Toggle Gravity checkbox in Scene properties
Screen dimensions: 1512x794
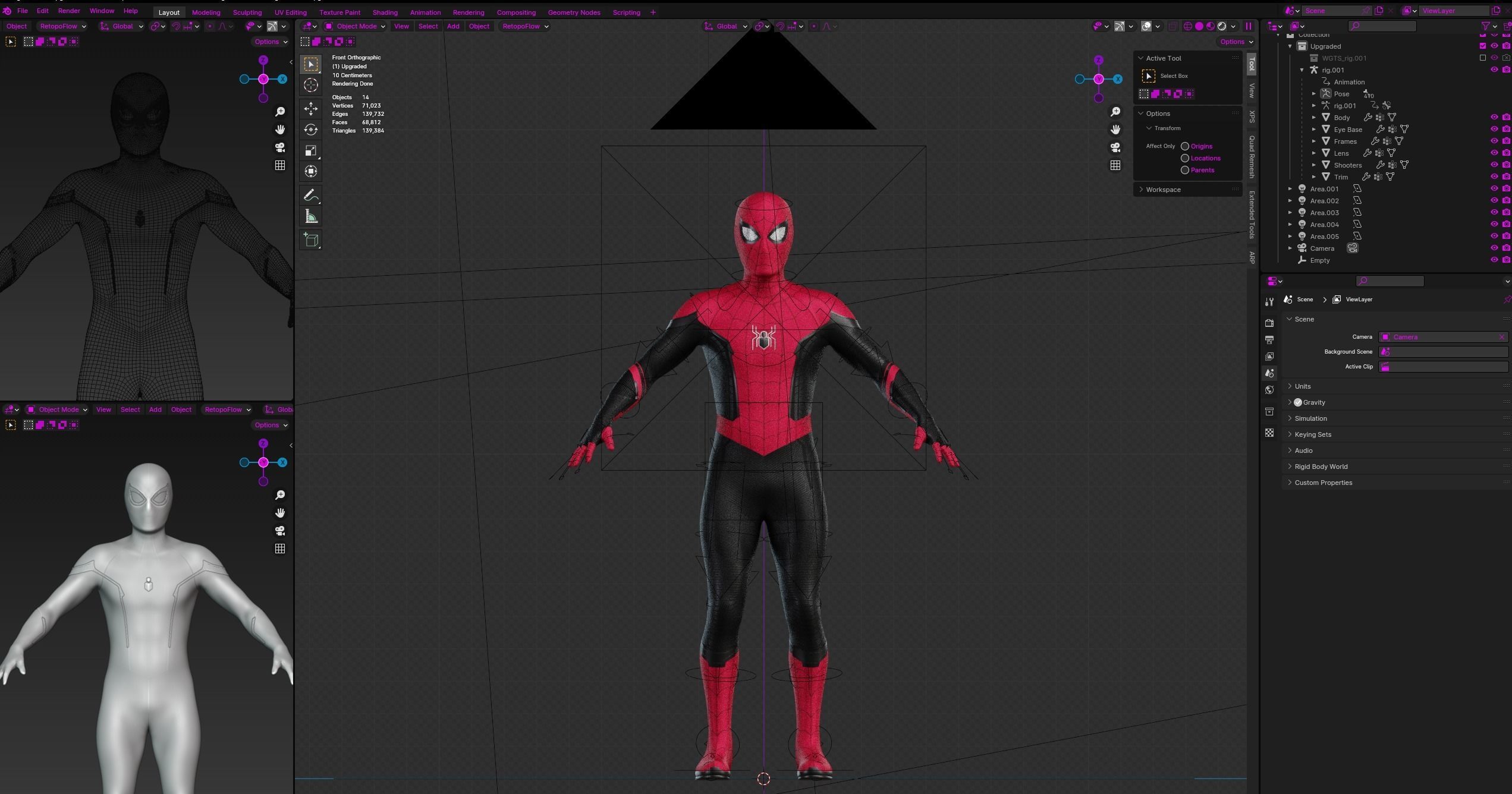click(x=1298, y=402)
